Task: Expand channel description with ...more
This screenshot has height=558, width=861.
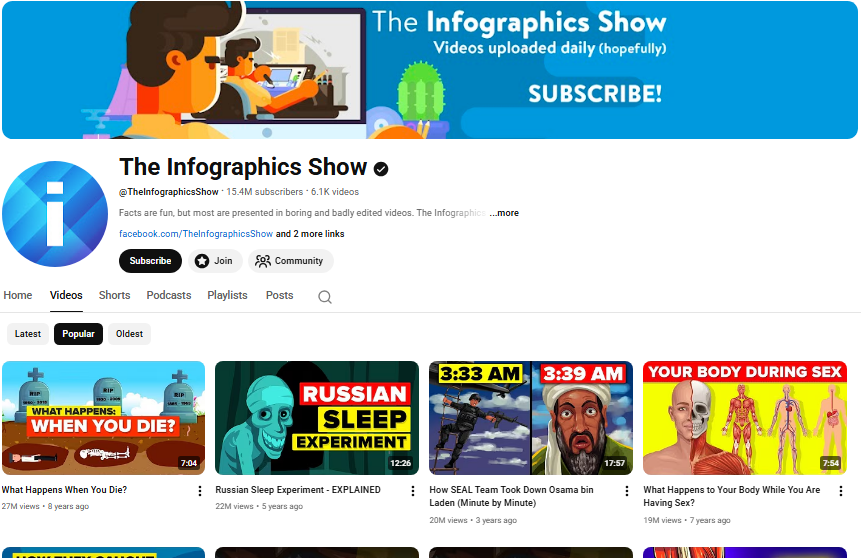Action: (x=504, y=213)
